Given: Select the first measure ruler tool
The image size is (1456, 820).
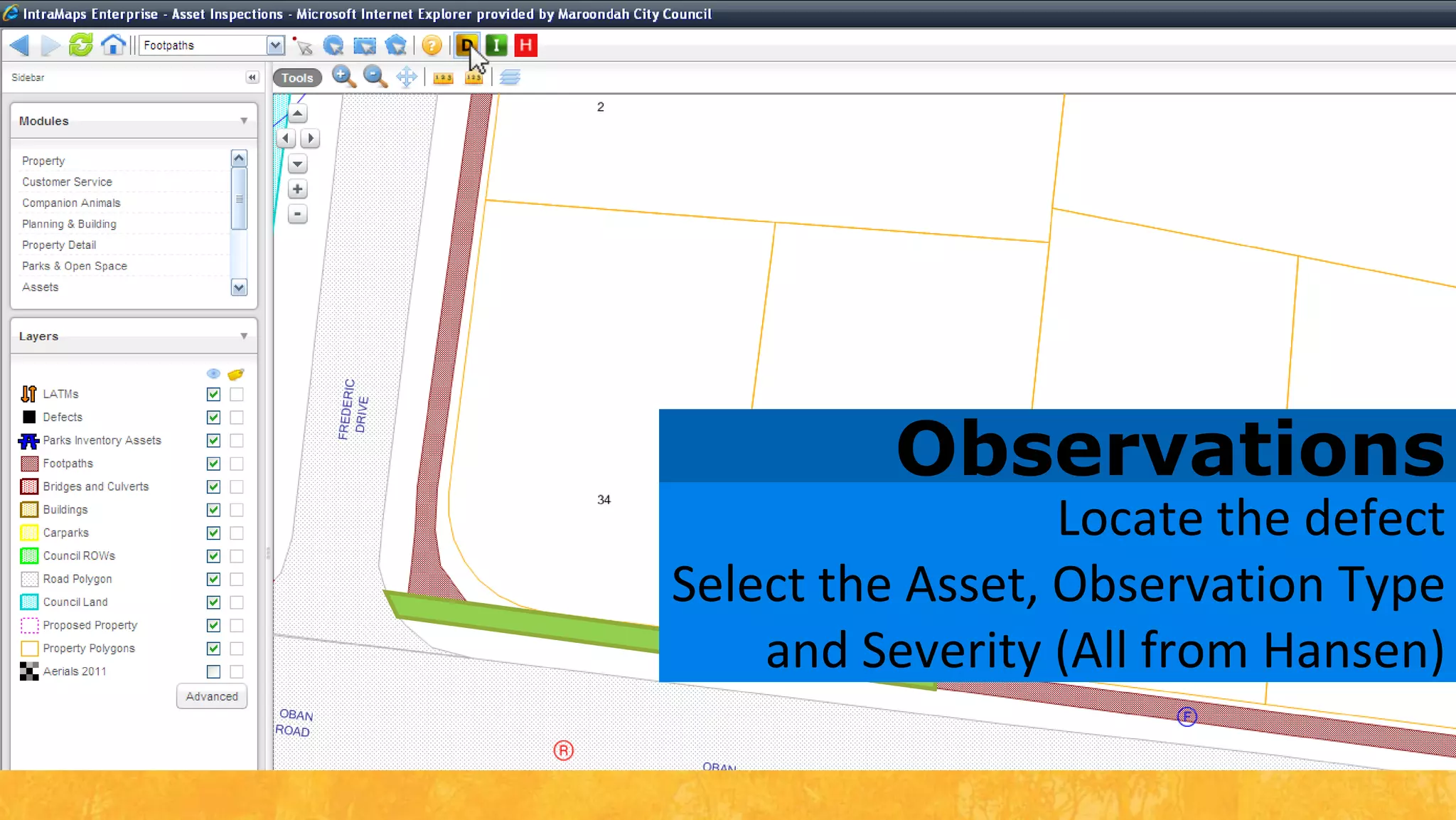Looking at the screenshot, I should coord(443,78).
